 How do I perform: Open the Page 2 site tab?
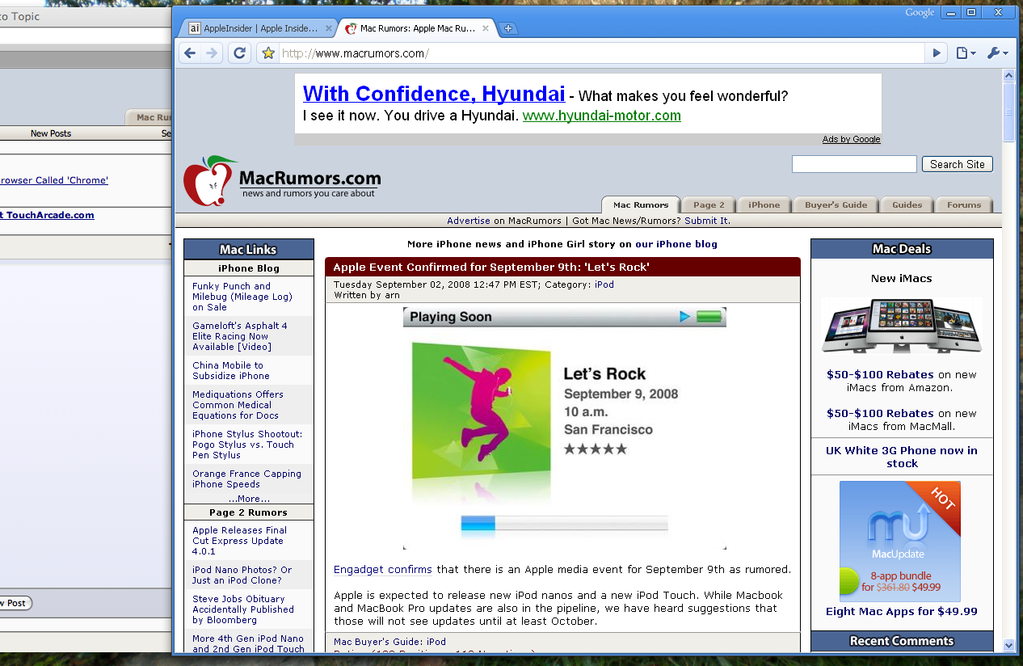click(x=709, y=205)
